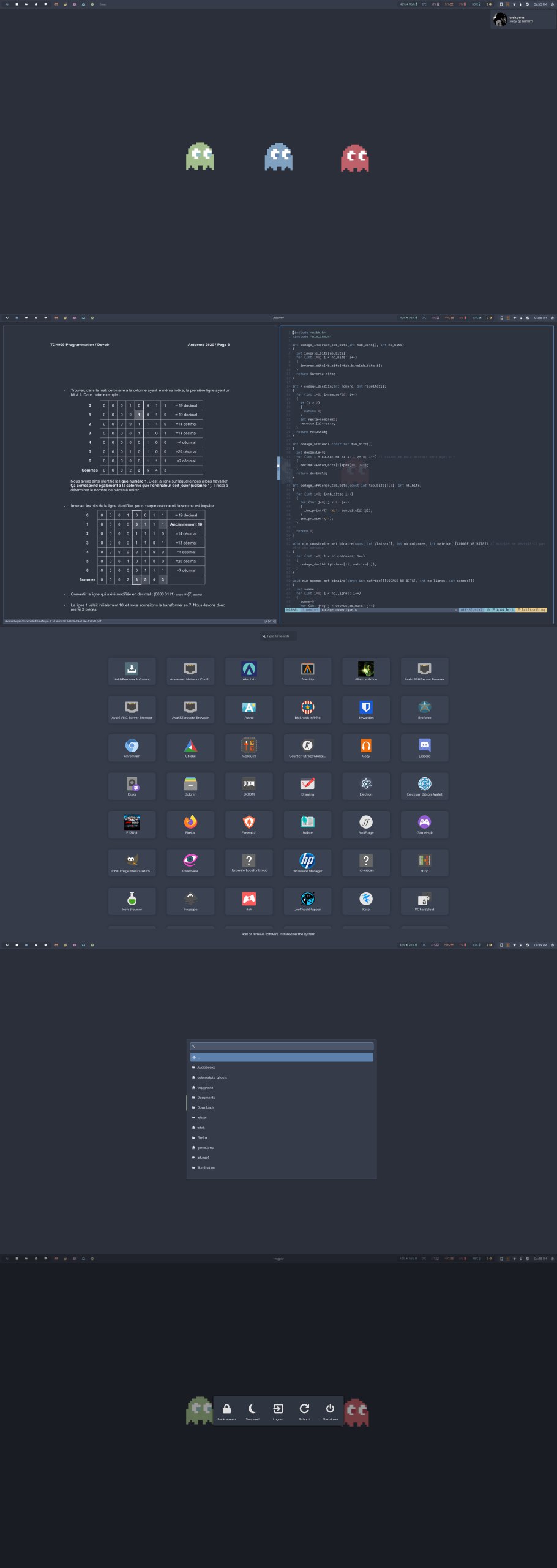Open Dolphin file manager
This screenshot has width=557, height=1568.
190,786
